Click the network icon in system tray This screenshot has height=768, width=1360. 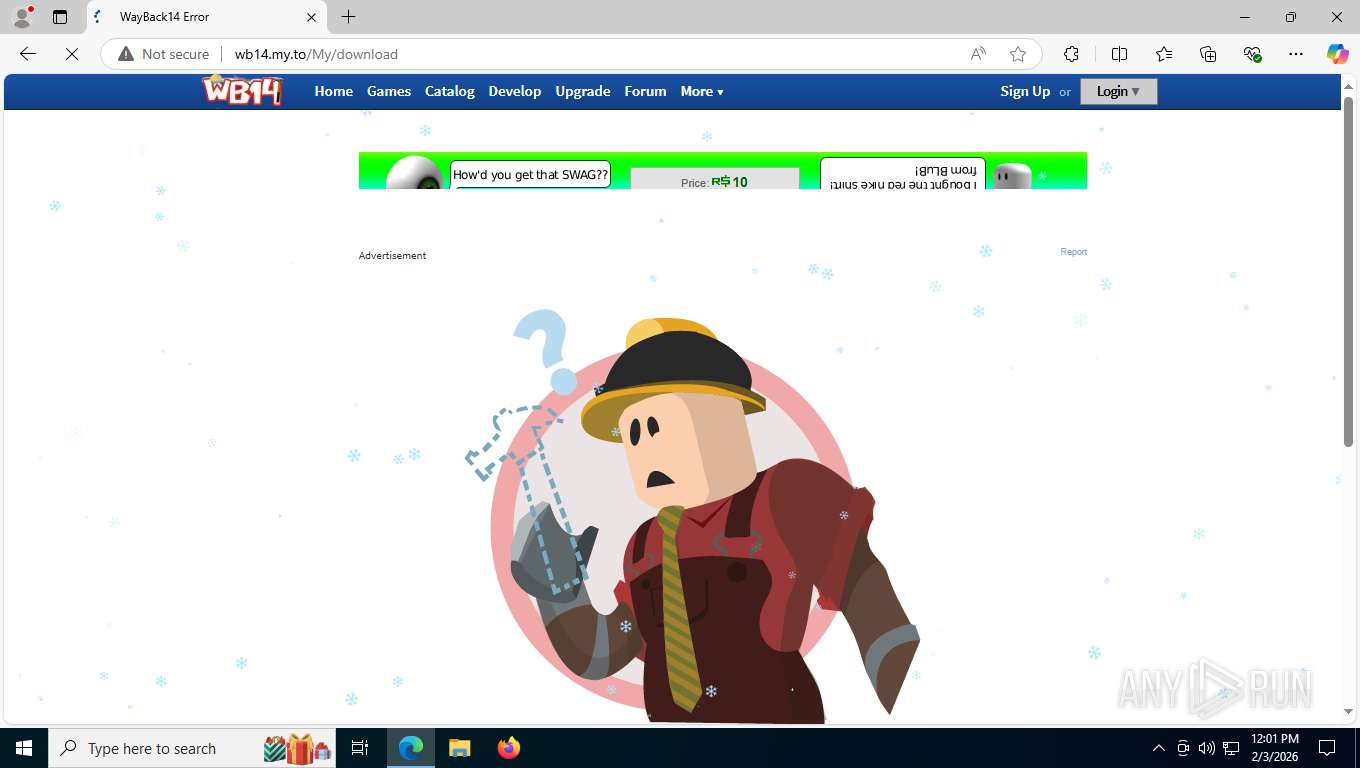click(x=1231, y=748)
